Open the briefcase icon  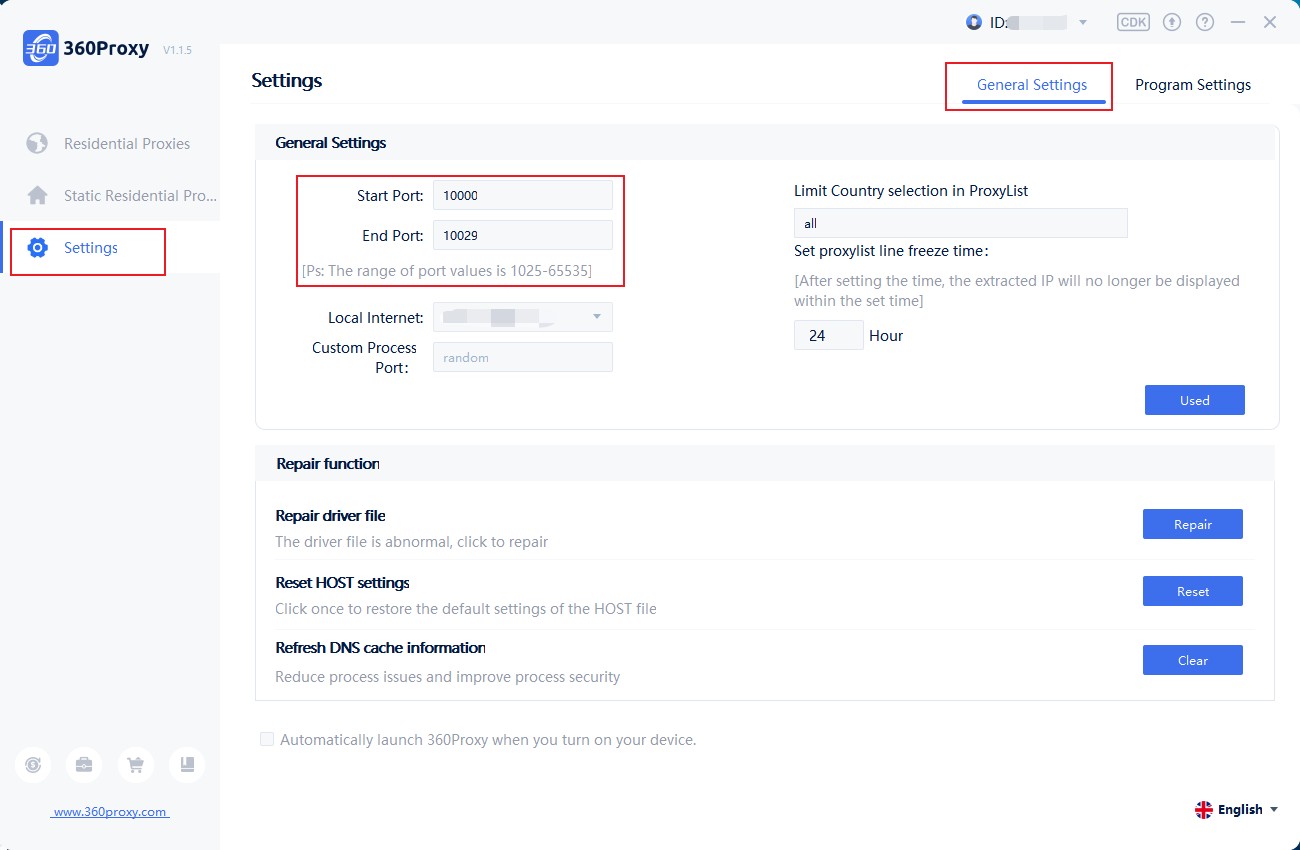84,765
